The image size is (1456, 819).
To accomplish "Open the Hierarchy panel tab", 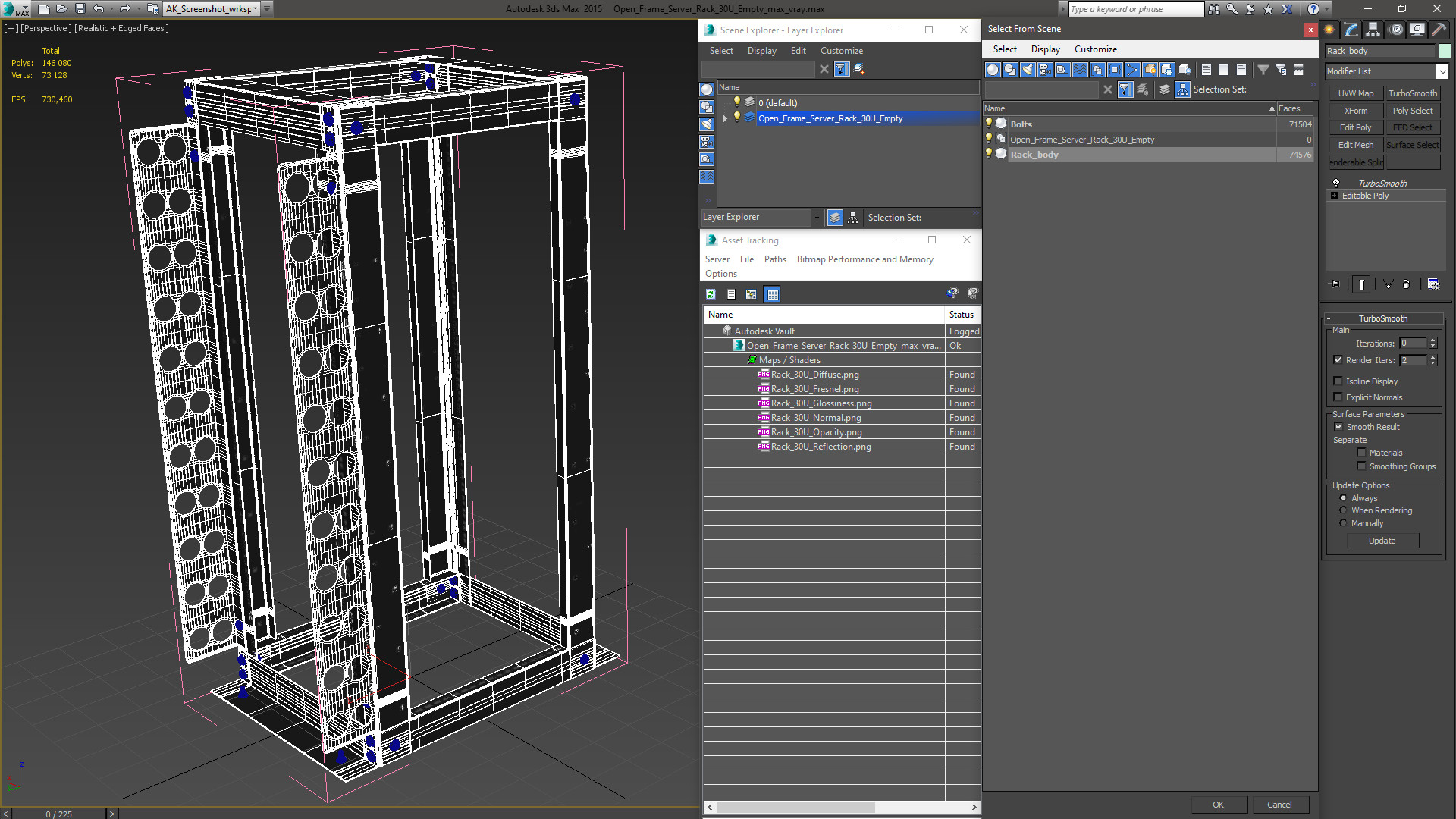I will (1373, 30).
